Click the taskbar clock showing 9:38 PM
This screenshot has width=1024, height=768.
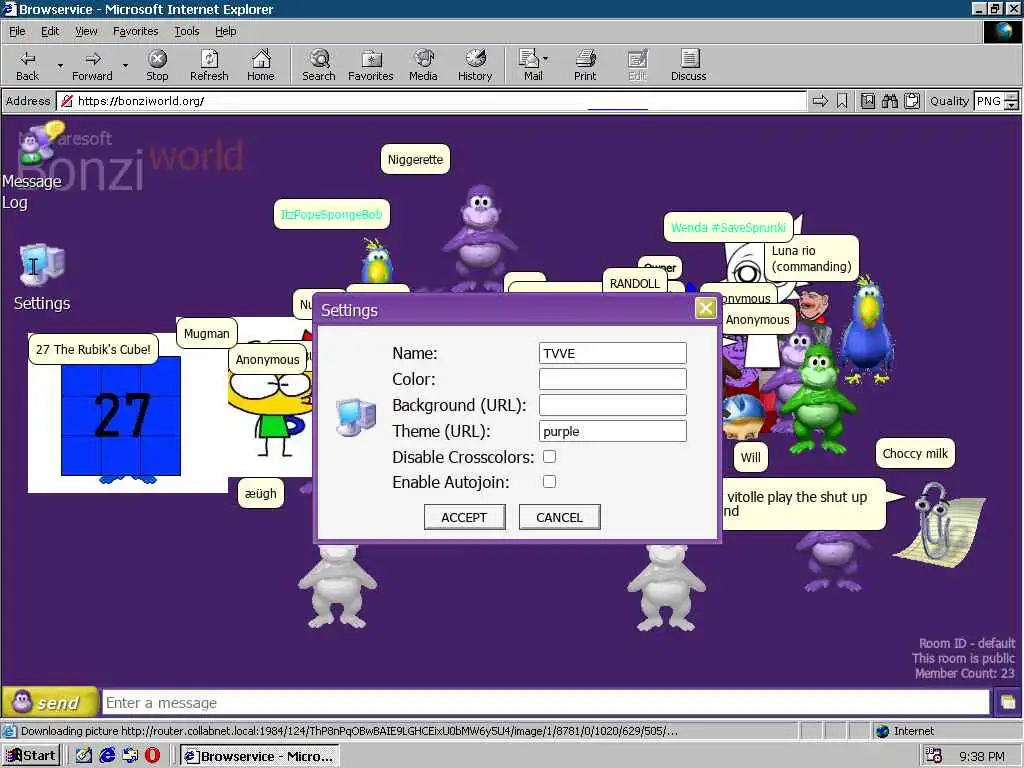click(x=982, y=756)
